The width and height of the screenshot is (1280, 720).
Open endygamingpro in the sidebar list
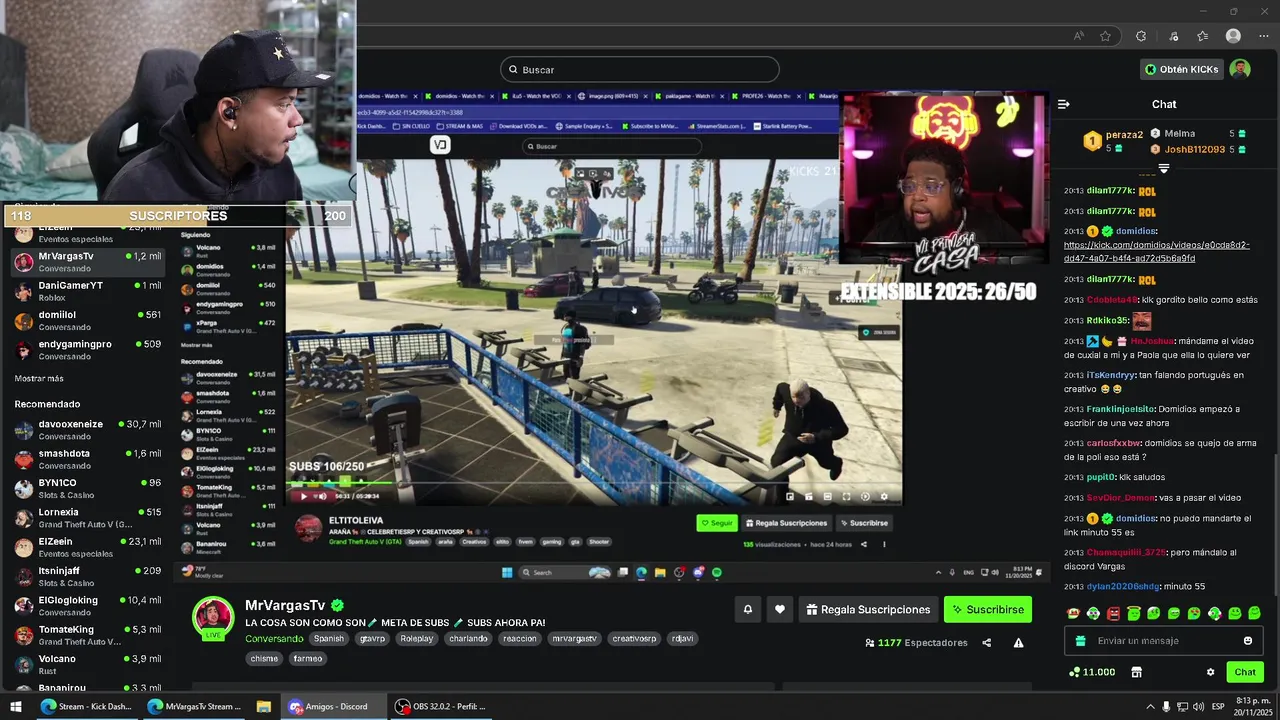[x=88, y=349]
